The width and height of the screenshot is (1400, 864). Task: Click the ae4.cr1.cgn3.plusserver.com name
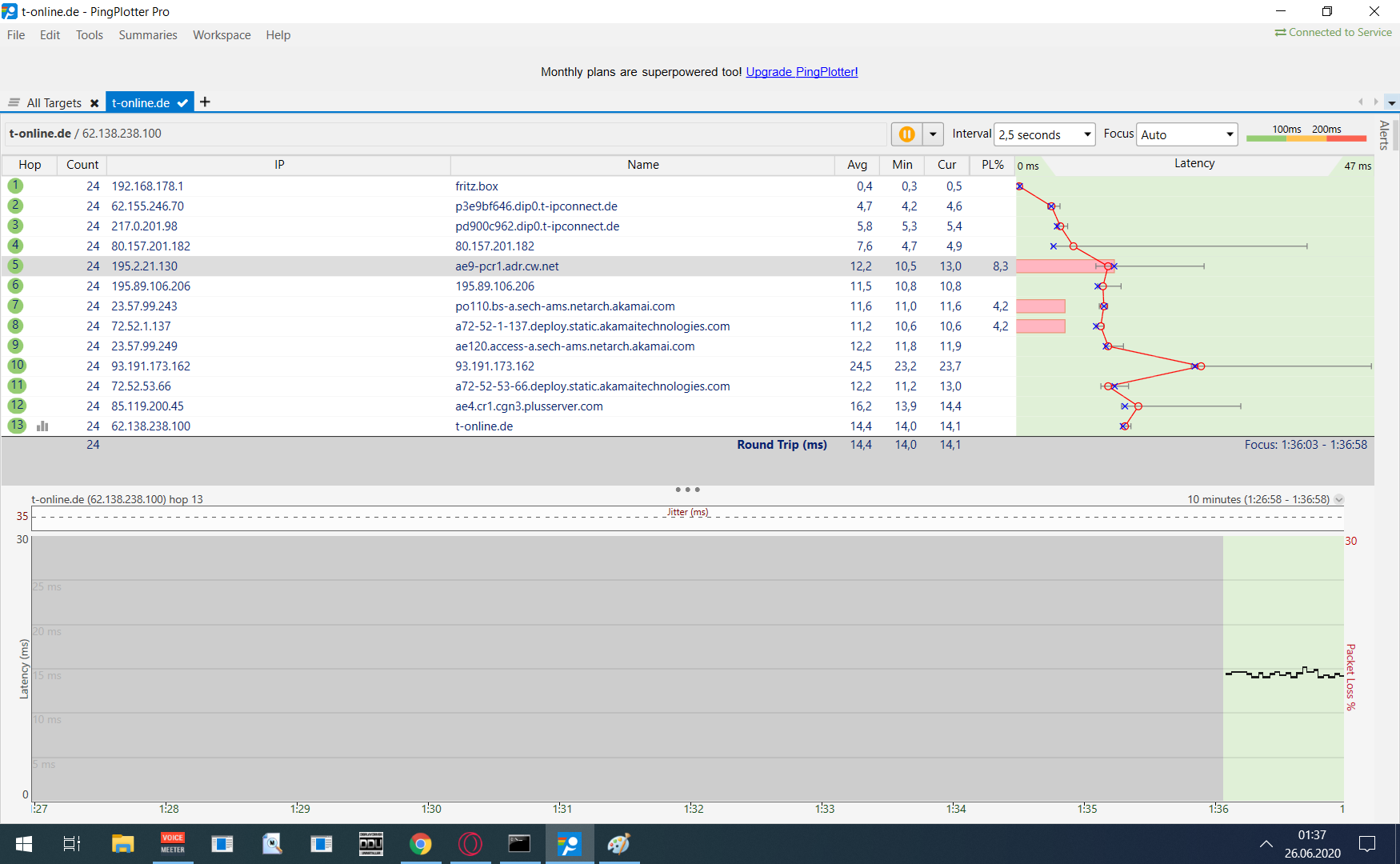pyautogui.click(x=529, y=406)
